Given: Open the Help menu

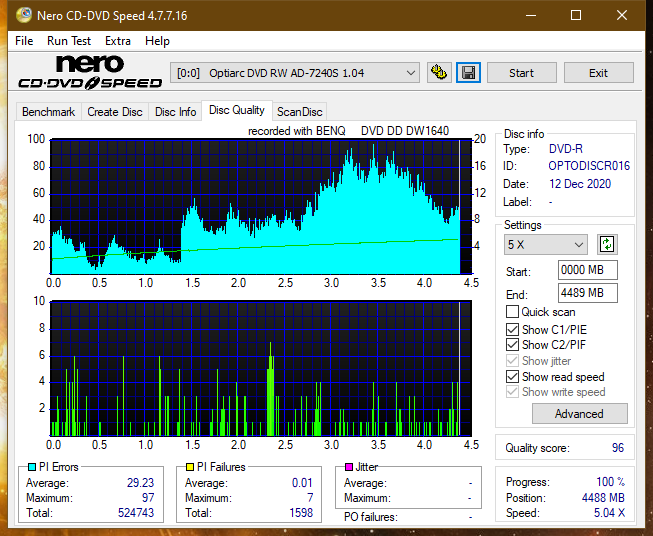Looking at the screenshot, I should pyautogui.click(x=157, y=41).
